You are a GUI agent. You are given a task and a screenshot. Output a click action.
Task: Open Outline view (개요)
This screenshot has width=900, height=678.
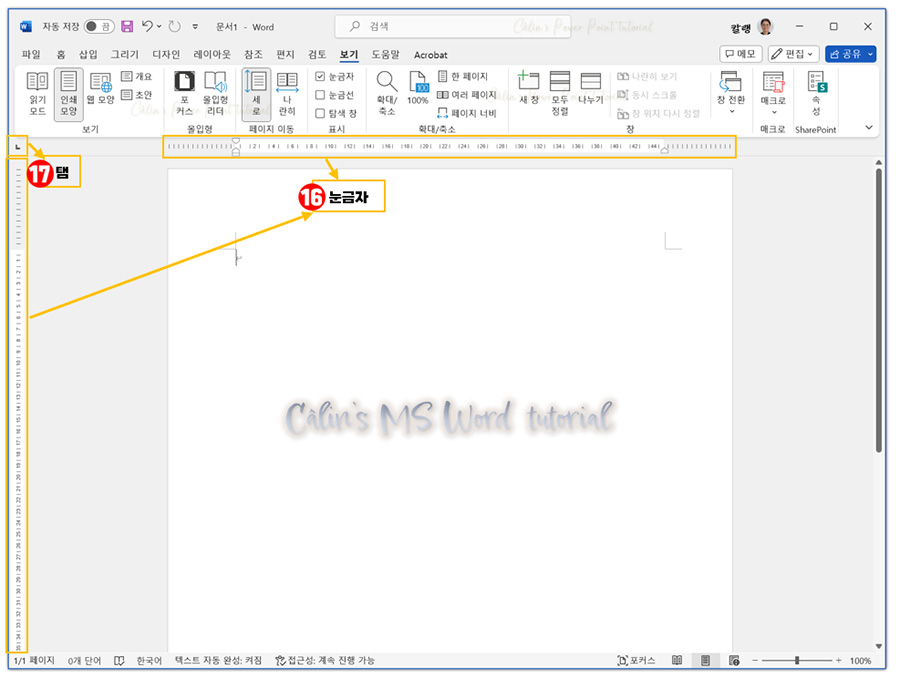tap(137, 76)
